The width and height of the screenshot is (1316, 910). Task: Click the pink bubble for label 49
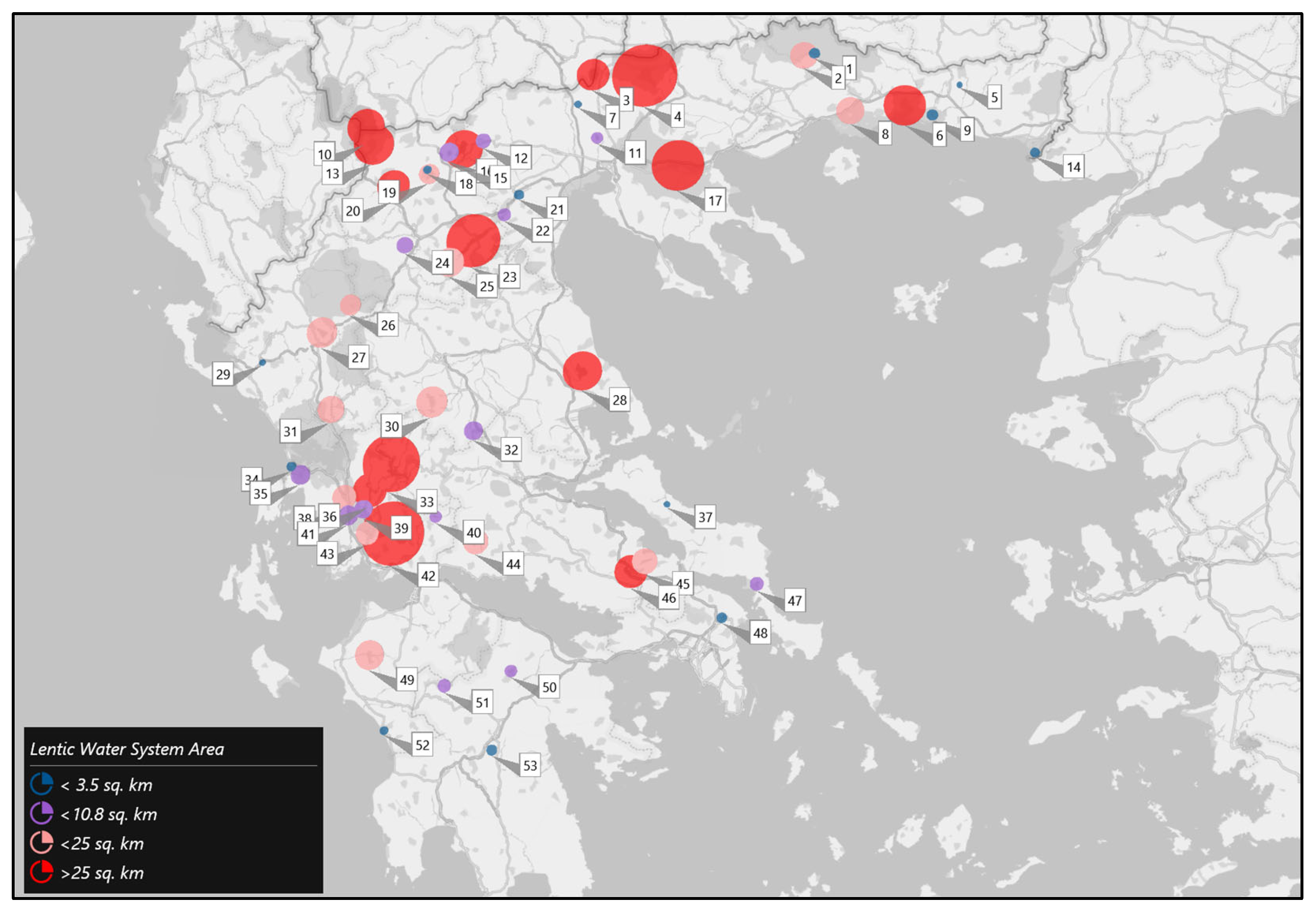[x=369, y=655]
